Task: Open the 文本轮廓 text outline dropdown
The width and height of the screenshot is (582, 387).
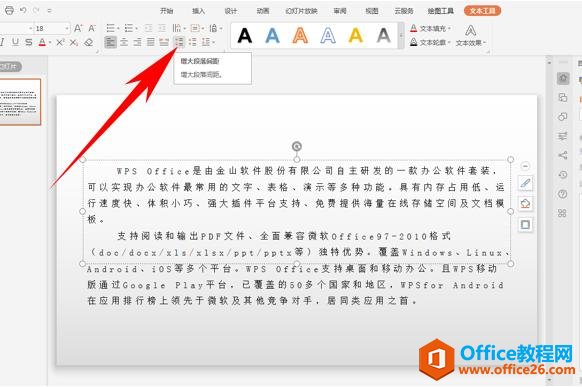Action: (431, 43)
